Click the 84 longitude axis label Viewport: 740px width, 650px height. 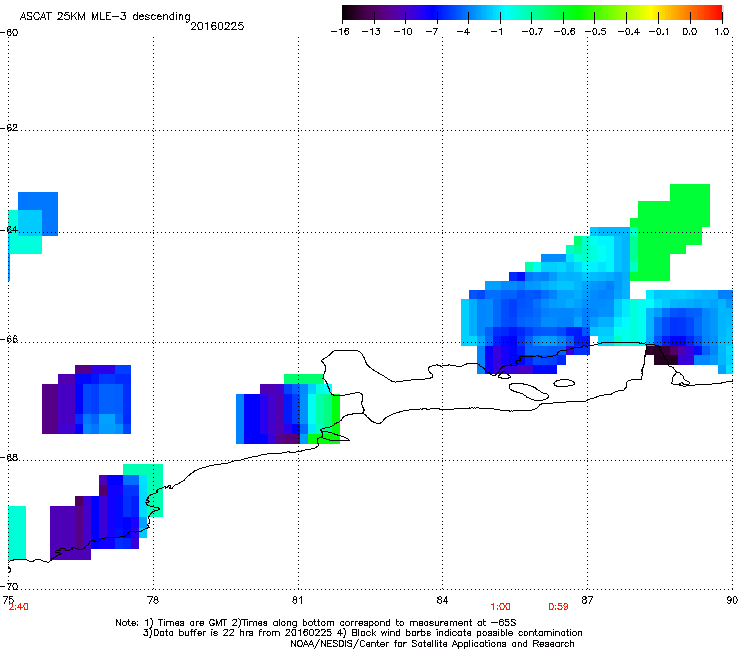click(x=442, y=600)
